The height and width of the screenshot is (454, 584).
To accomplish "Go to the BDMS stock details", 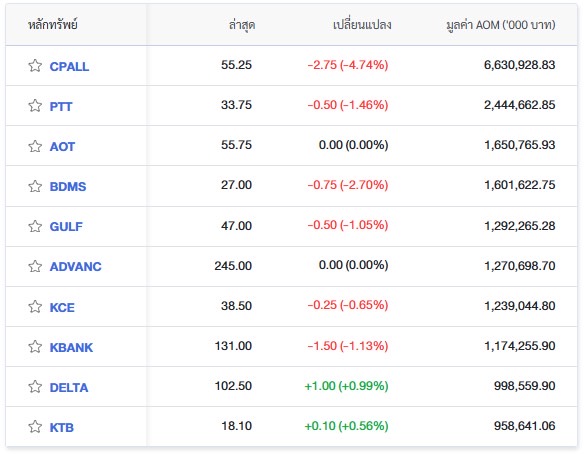I will pos(68,186).
